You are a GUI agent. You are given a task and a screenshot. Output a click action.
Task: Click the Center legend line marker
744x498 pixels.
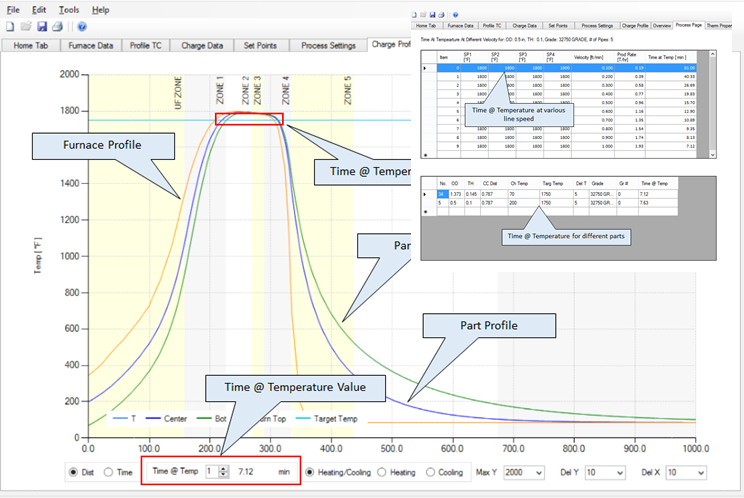pos(153,419)
